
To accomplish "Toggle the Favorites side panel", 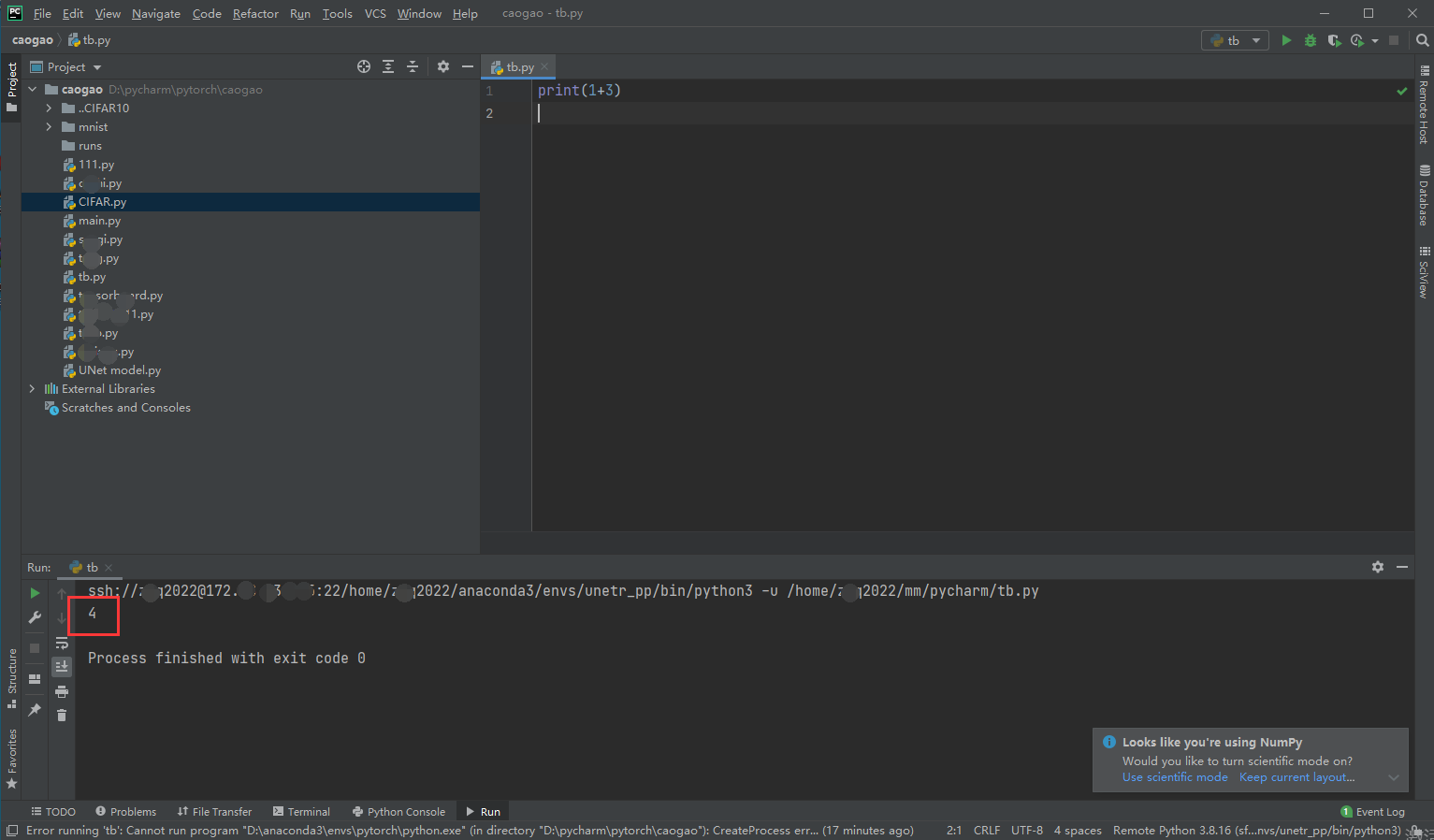I will (12, 759).
